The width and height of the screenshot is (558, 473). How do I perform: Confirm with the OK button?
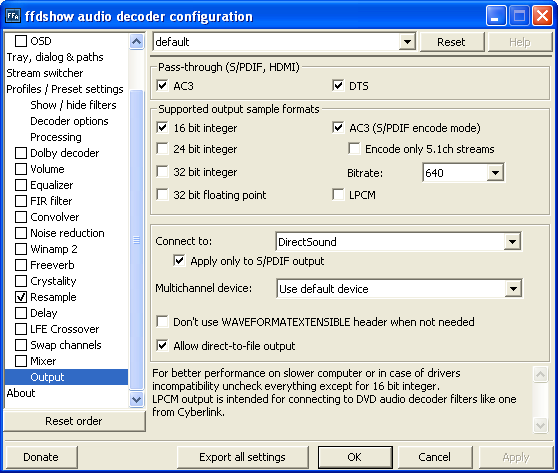coord(355,457)
